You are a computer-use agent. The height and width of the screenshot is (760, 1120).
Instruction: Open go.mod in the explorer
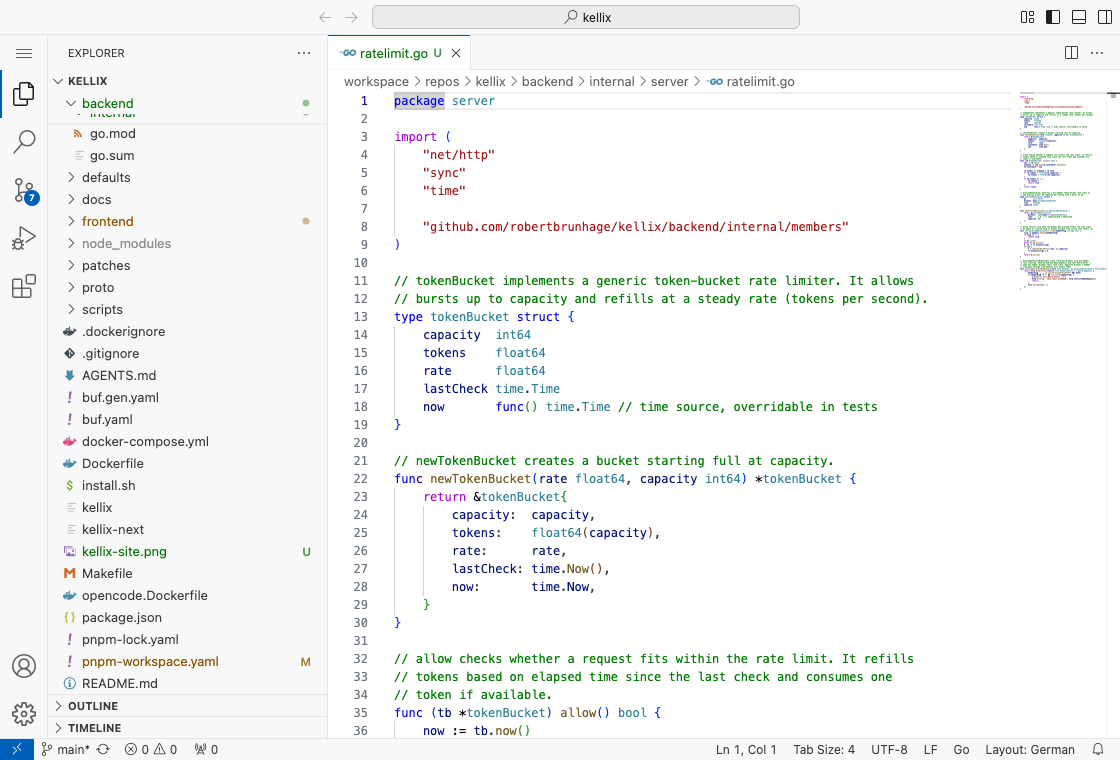tap(188, 134)
